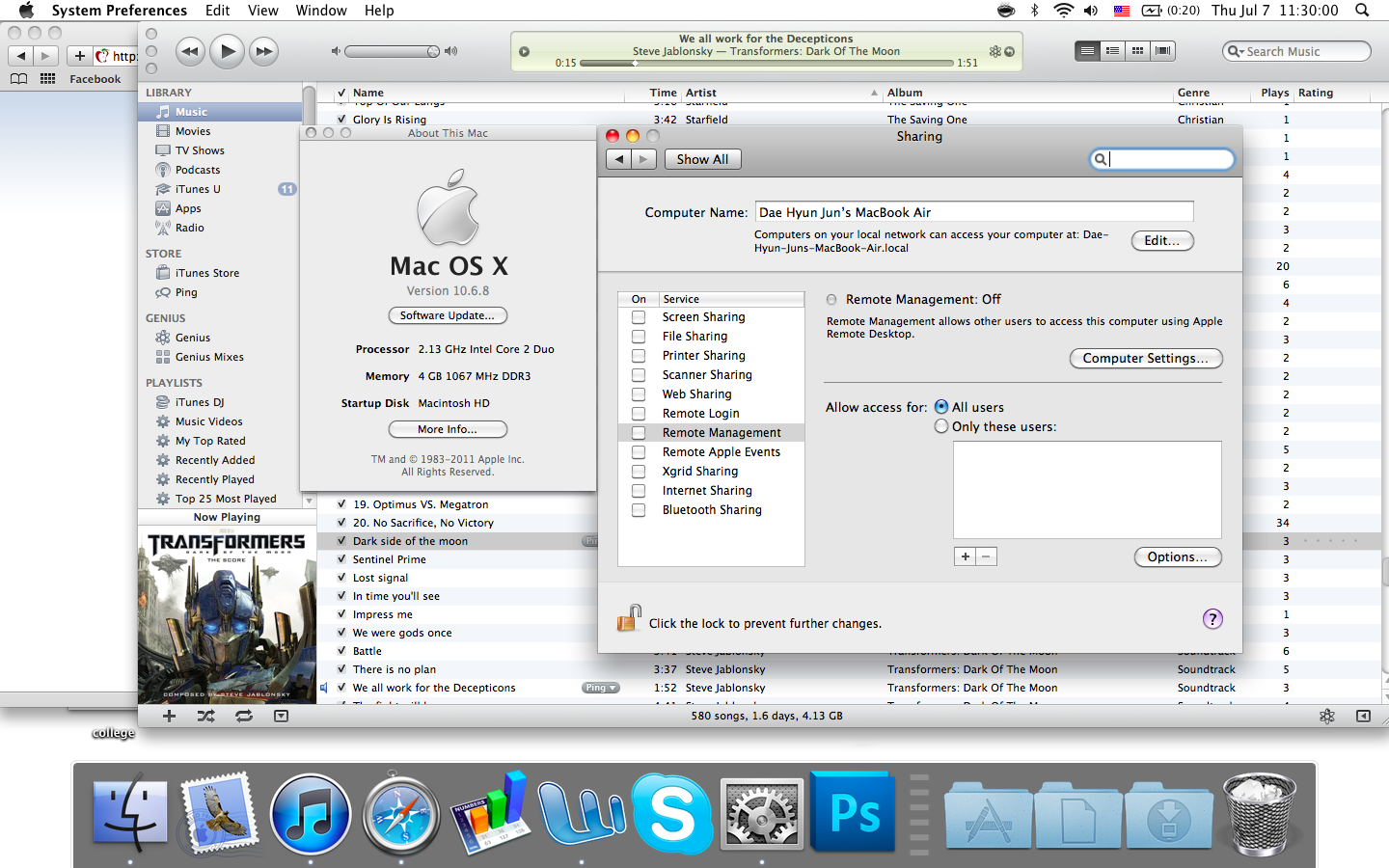Open Numbers from the Dock
This screenshot has height=868, width=1389.
(x=491, y=812)
